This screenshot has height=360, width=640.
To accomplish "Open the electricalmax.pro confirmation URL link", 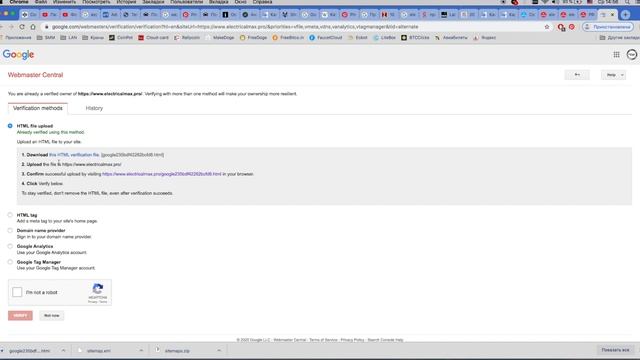I will coord(162,174).
